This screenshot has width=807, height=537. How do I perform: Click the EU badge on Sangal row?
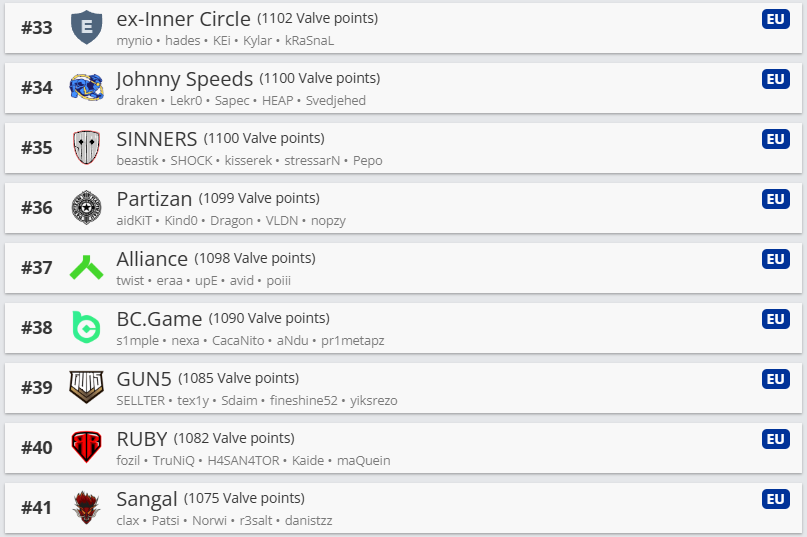775,499
